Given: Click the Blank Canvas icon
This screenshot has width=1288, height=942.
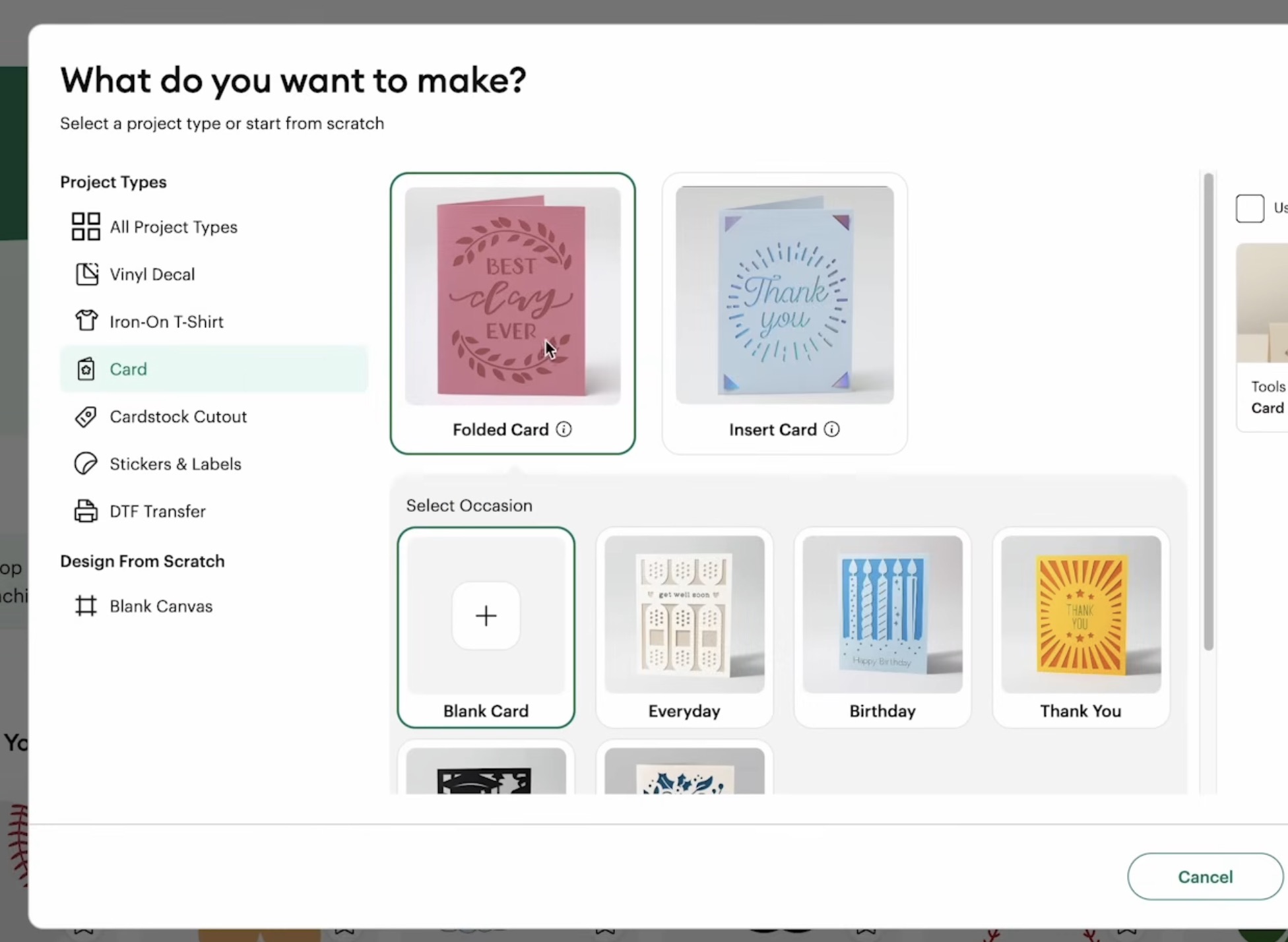Looking at the screenshot, I should pos(86,606).
